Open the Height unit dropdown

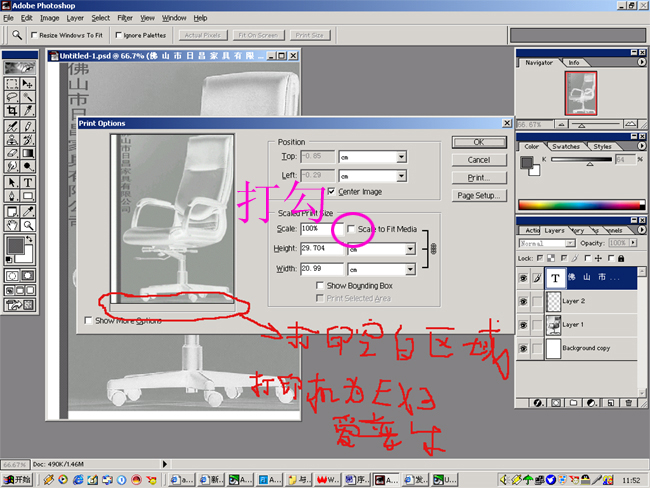pyautogui.click(x=410, y=249)
